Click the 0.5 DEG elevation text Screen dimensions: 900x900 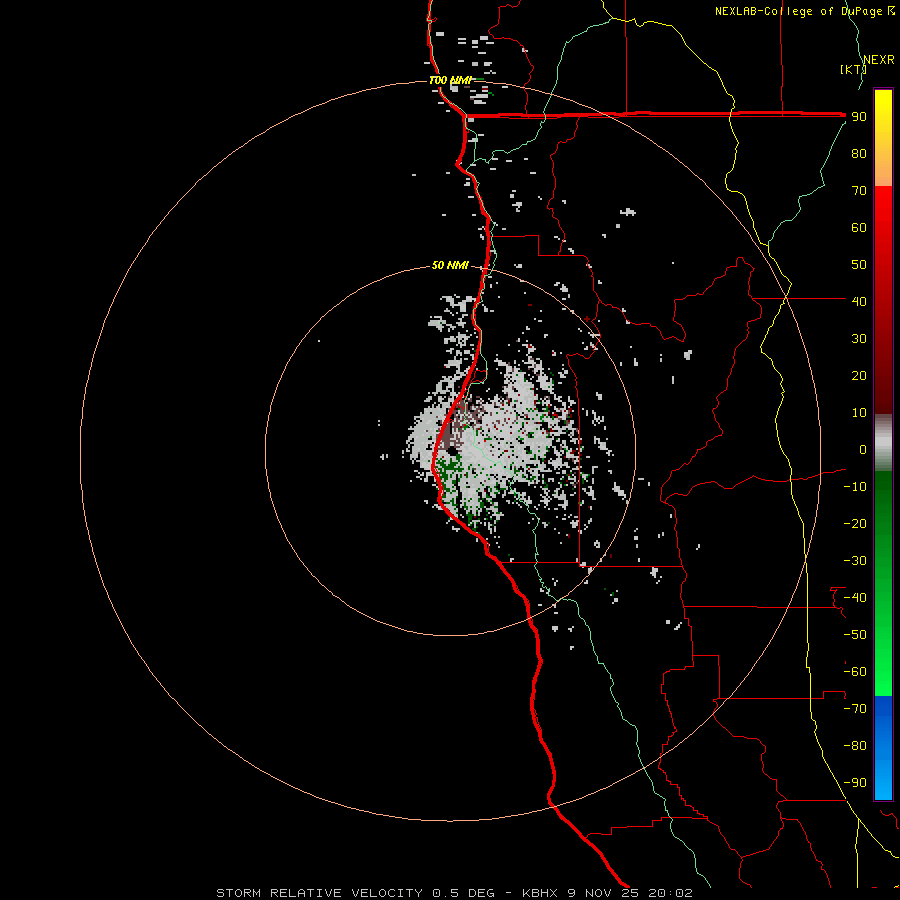click(x=463, y=893)
